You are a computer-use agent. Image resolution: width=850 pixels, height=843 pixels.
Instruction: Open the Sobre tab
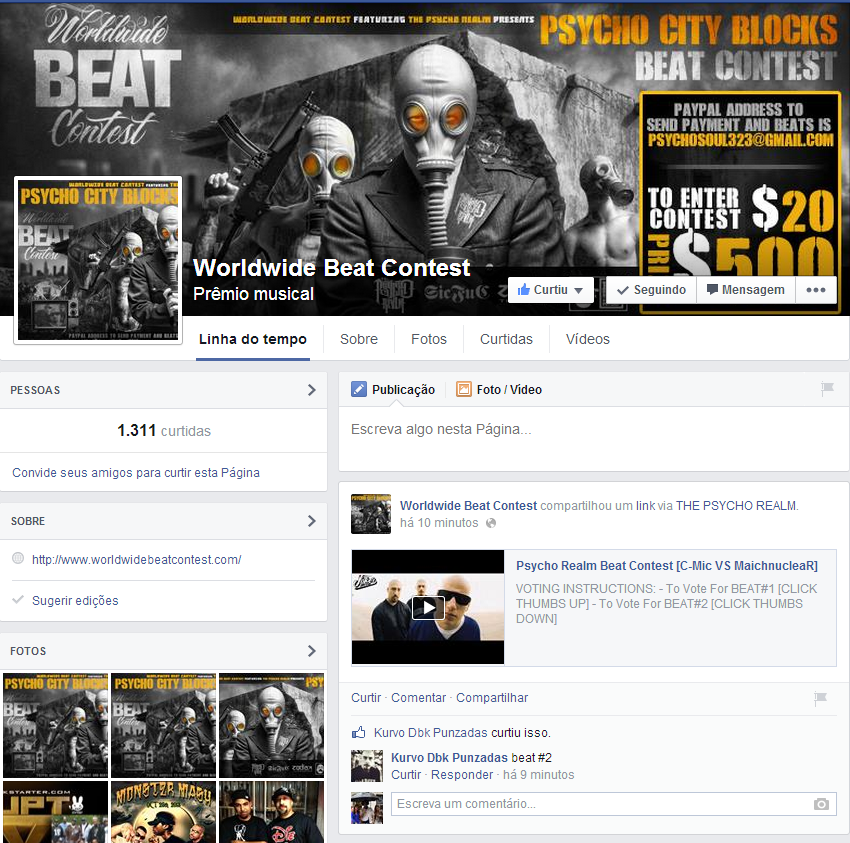(x=359, y=339)
